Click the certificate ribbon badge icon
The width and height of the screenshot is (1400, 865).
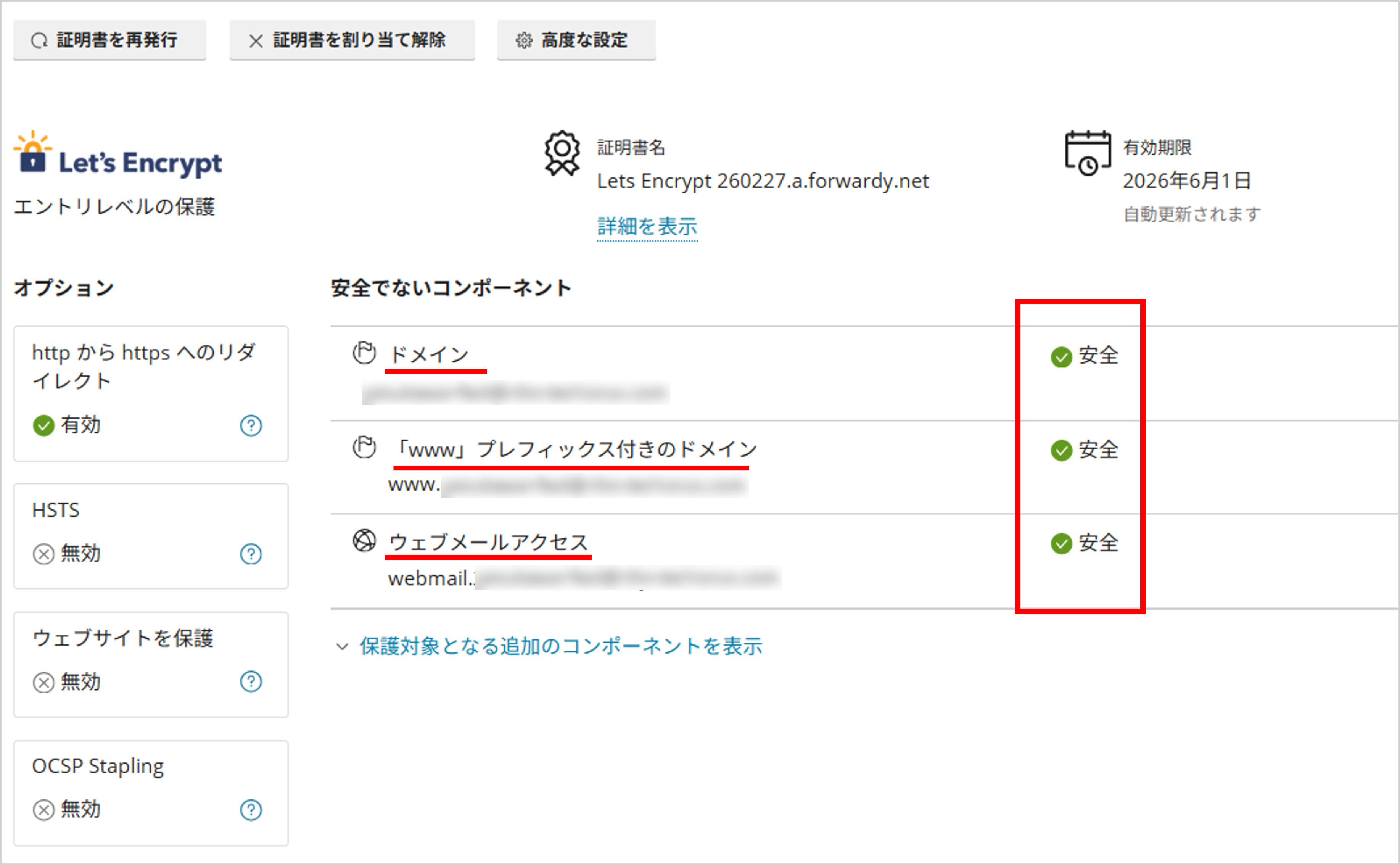coord(562,153)
